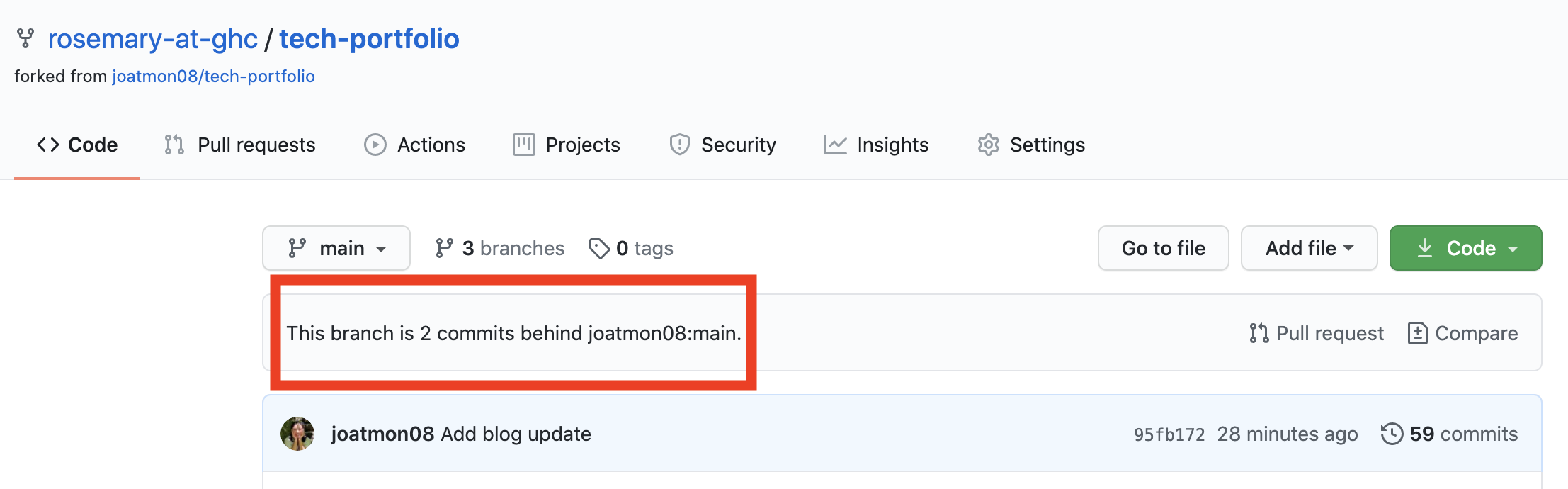Switch to the Code tab

[77, 145]
